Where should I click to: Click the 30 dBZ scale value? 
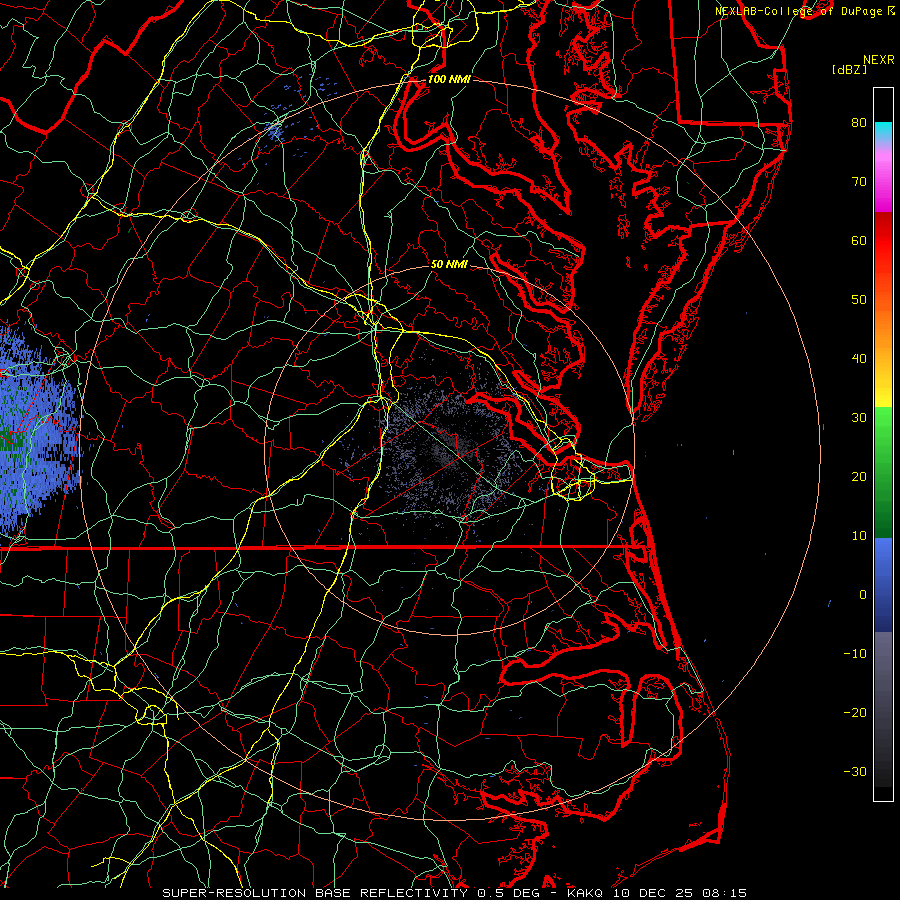(x=859, y=418)
